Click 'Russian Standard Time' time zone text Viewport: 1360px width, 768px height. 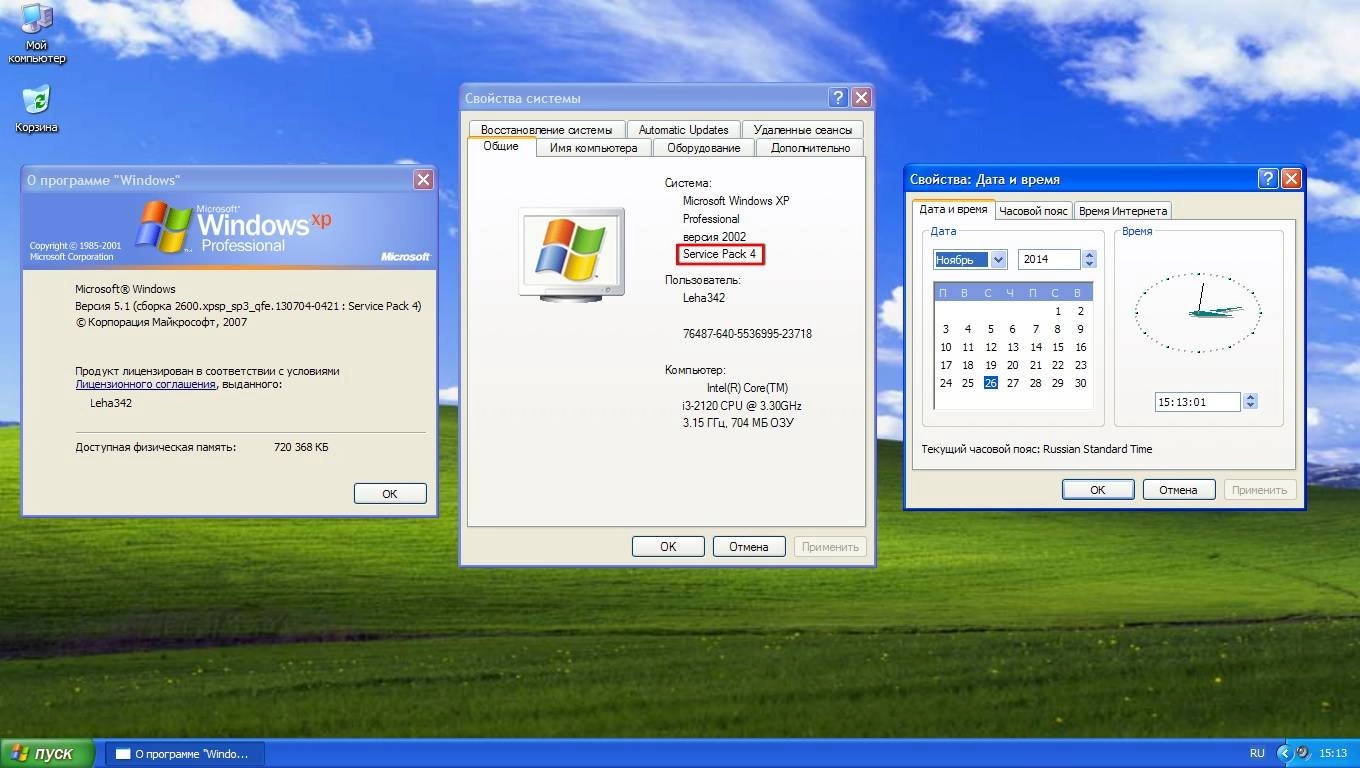(x=1097, y=449)
